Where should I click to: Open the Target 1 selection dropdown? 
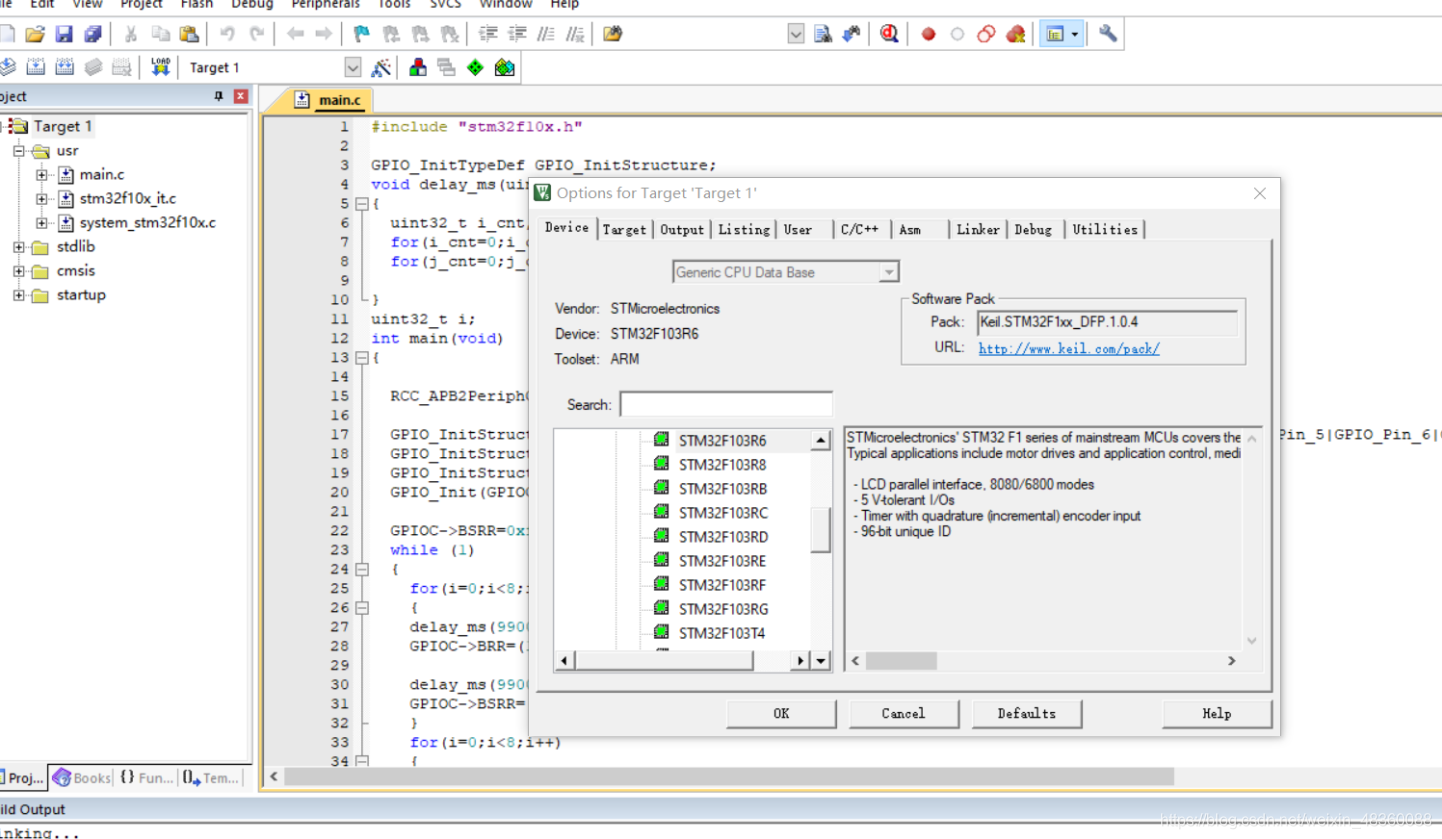tap(352, 67)
